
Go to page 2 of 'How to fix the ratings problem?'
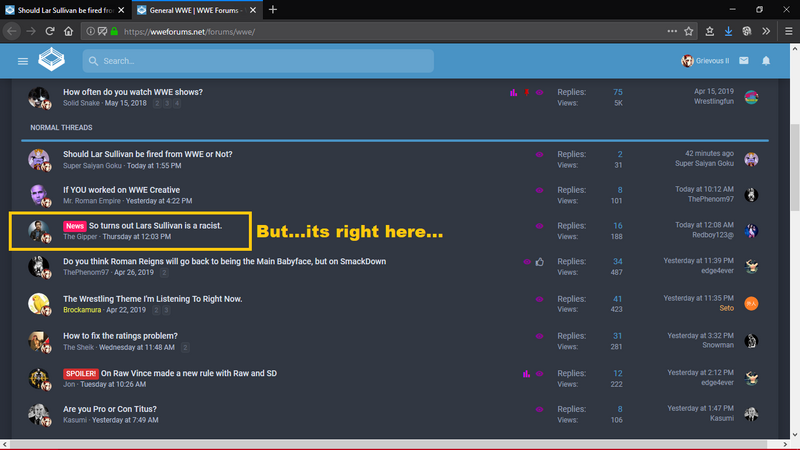point(185,347)
